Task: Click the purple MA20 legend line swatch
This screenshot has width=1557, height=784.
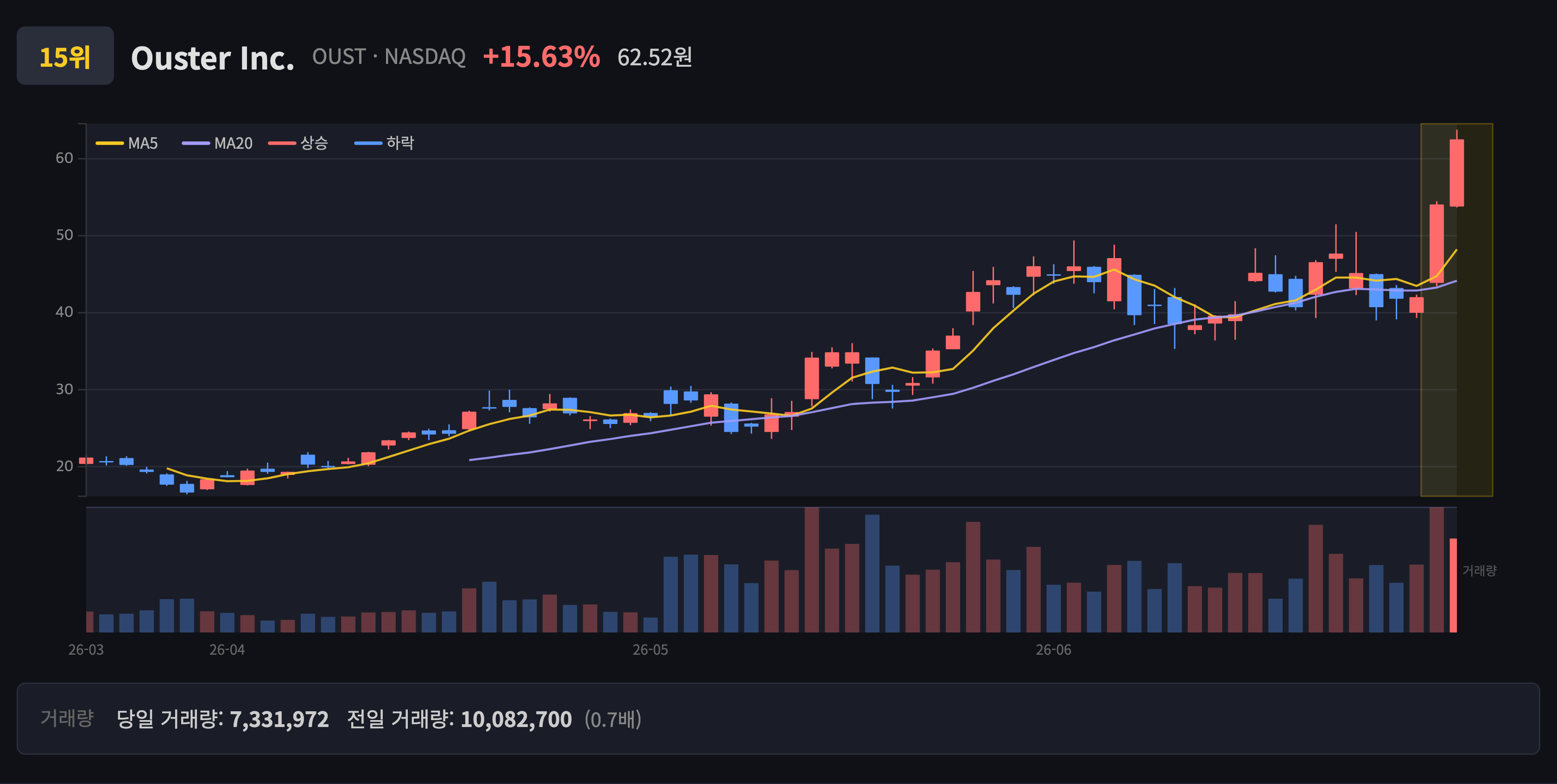Action: pos(196,143)
